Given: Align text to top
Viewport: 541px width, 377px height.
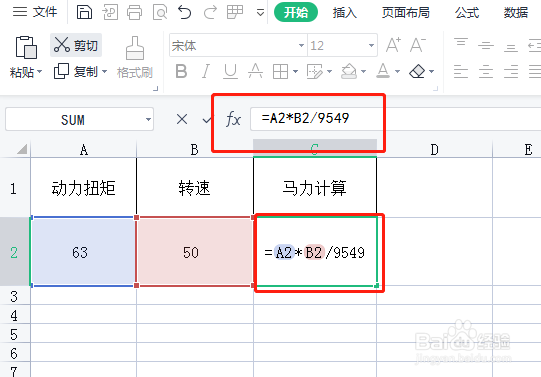Looking at the screenshot, I should (x=461, y=43).
